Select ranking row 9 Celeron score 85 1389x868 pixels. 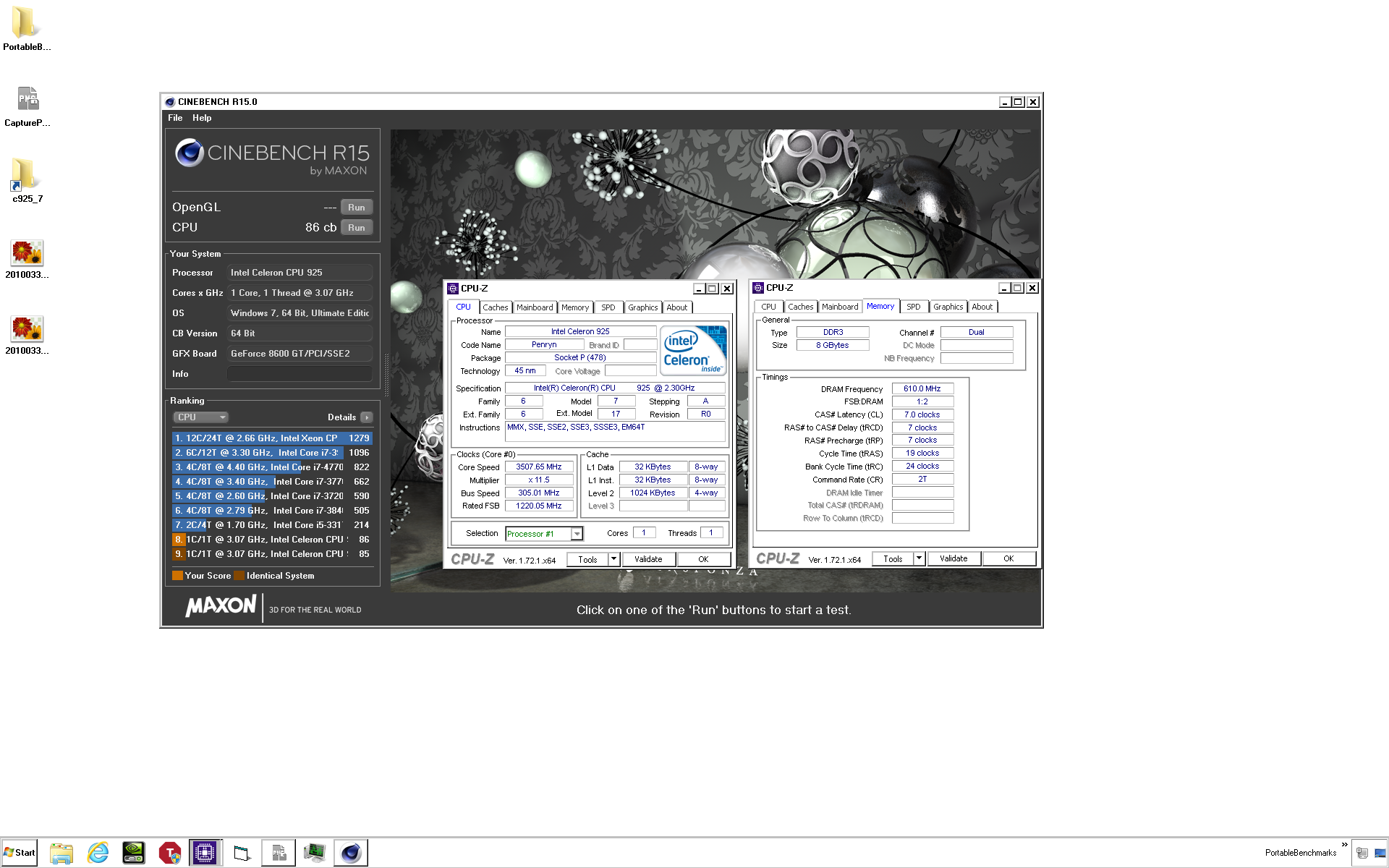tap(272, 554)
